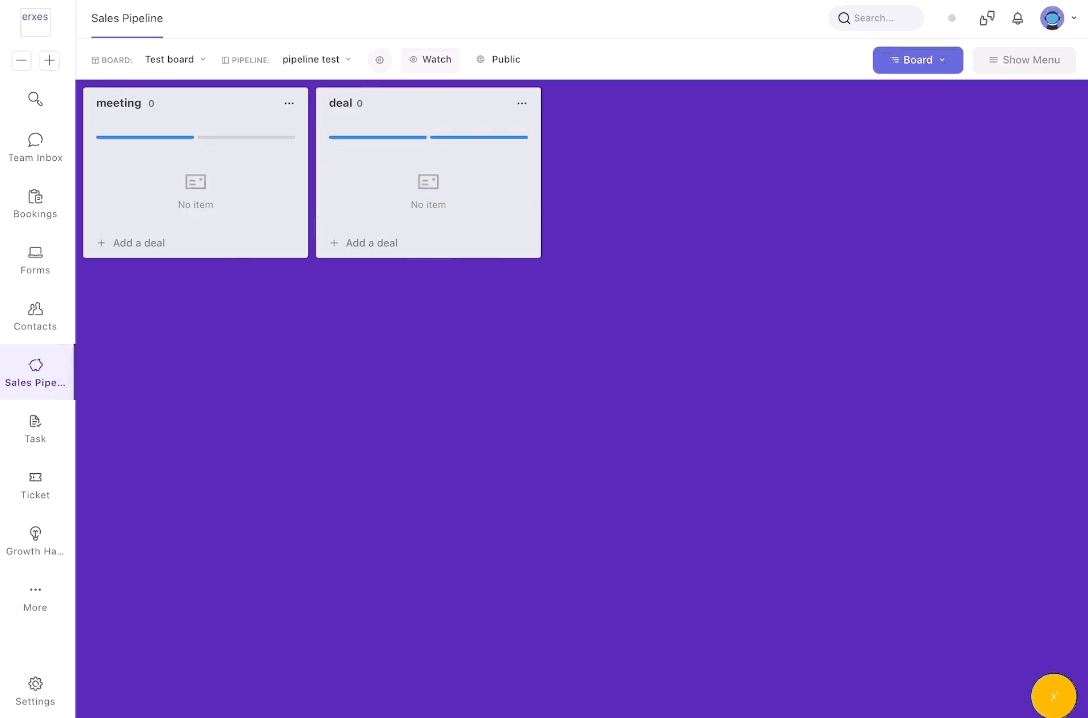This screenshot has height=718, width=1088.
Task: Expand Test board dropdown
Action: [x=175, y=60]
